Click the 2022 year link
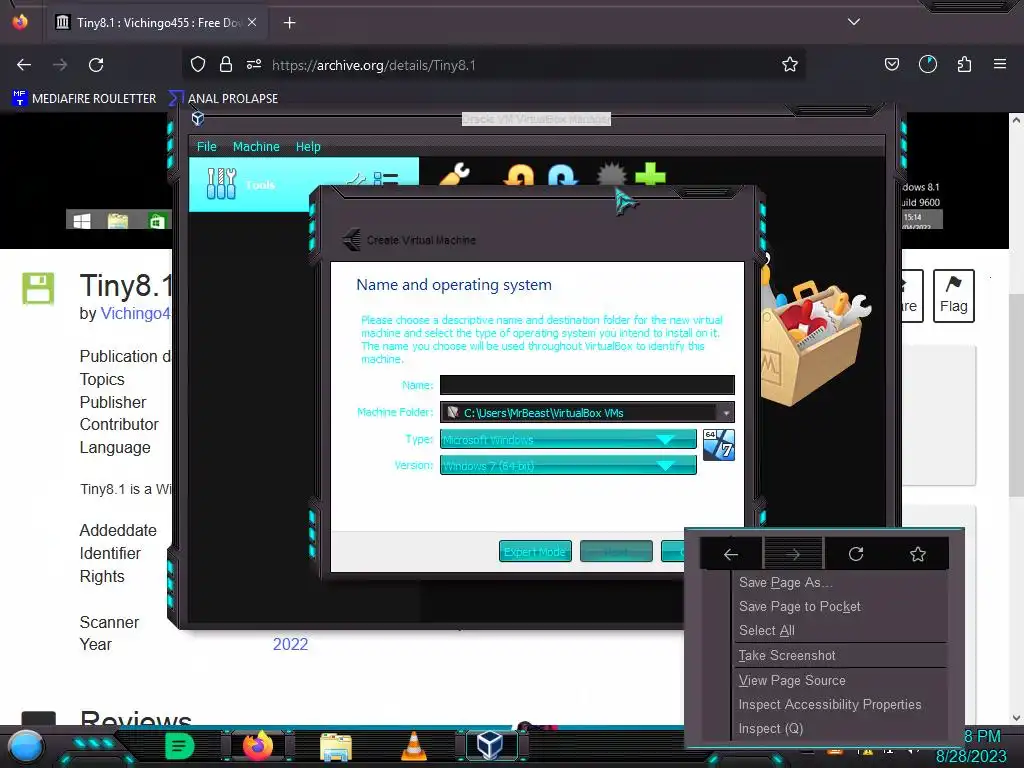 (290, 644)
